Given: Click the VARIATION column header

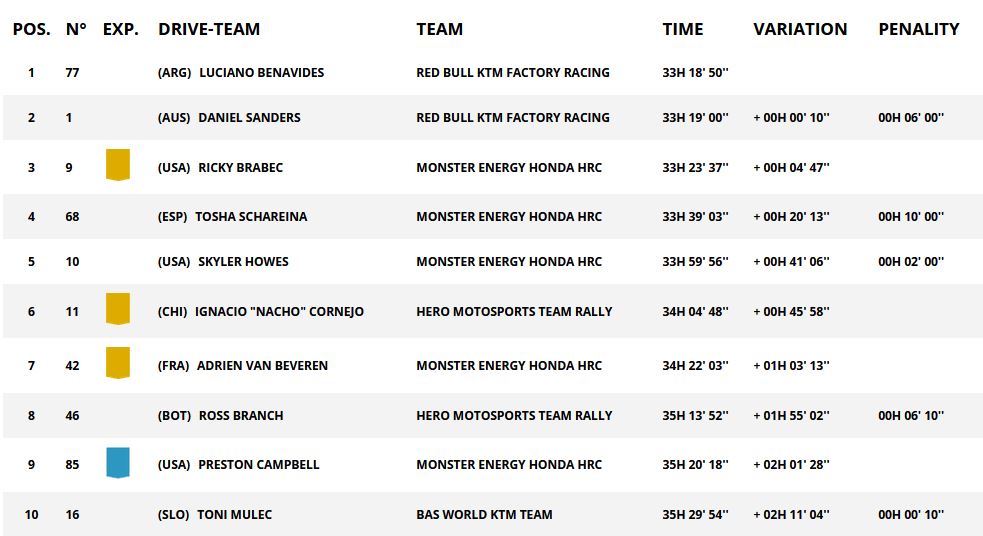Looking at the screenshot, I should coord(800,29).
